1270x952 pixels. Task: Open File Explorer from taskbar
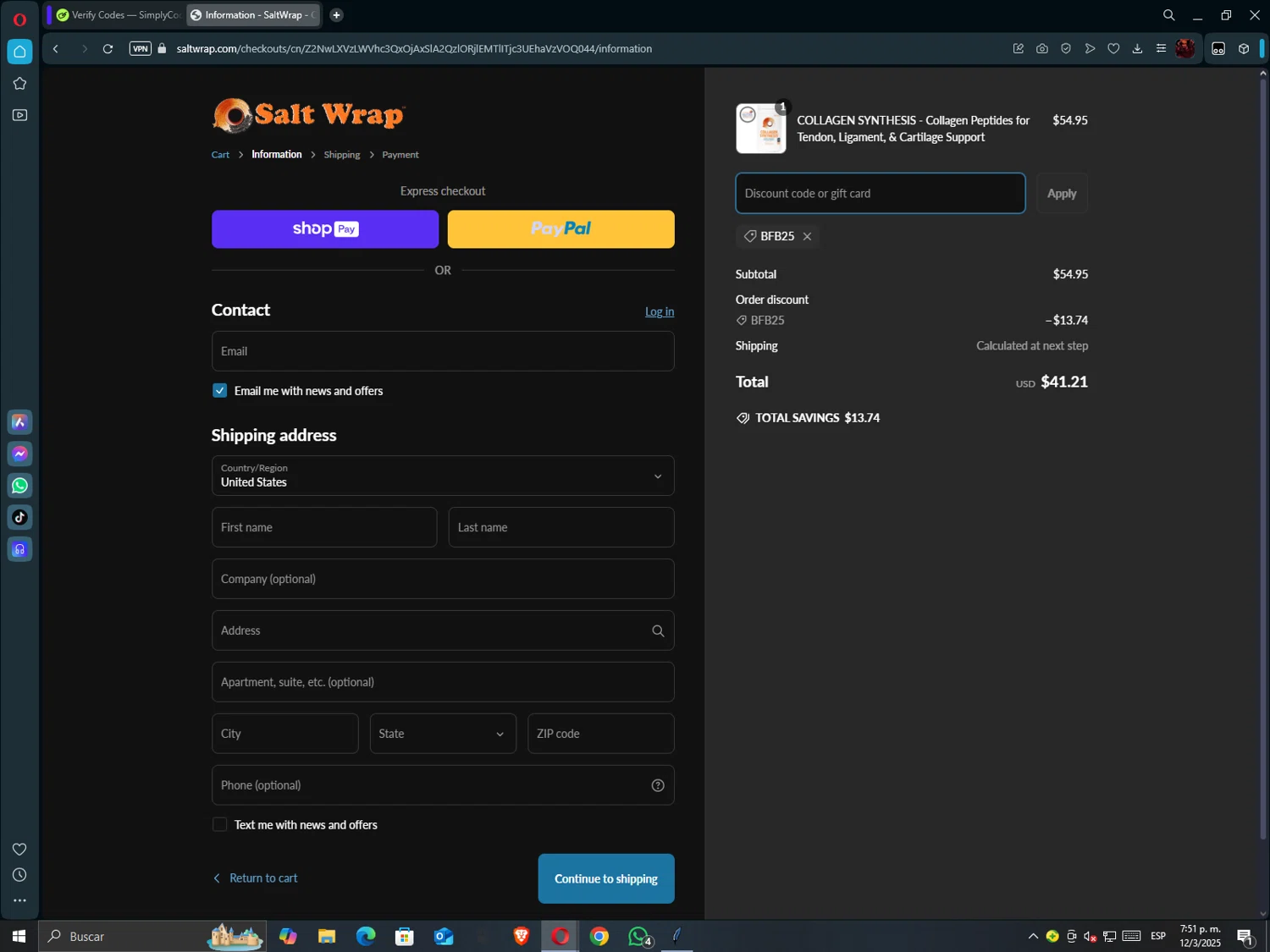point(327,937)
